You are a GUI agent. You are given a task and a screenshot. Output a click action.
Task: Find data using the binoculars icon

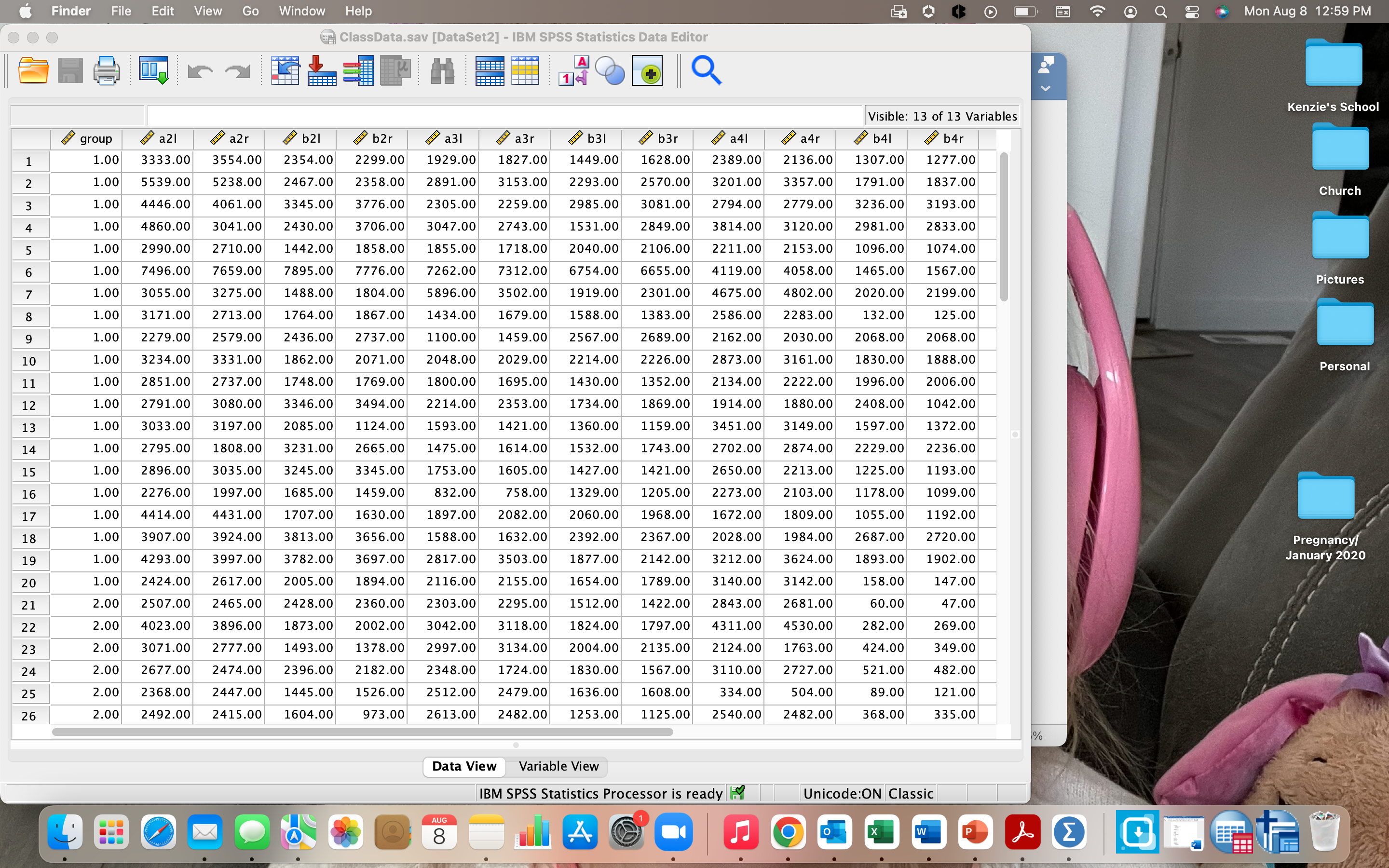tap(442, 70)
